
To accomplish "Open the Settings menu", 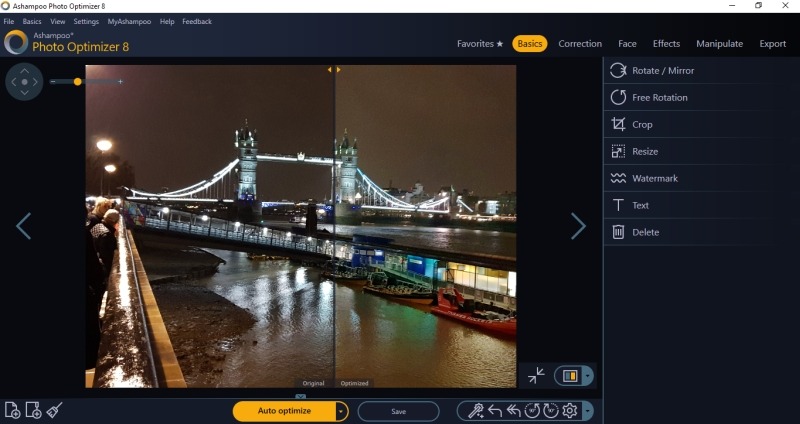I will [x=86, y=21].
